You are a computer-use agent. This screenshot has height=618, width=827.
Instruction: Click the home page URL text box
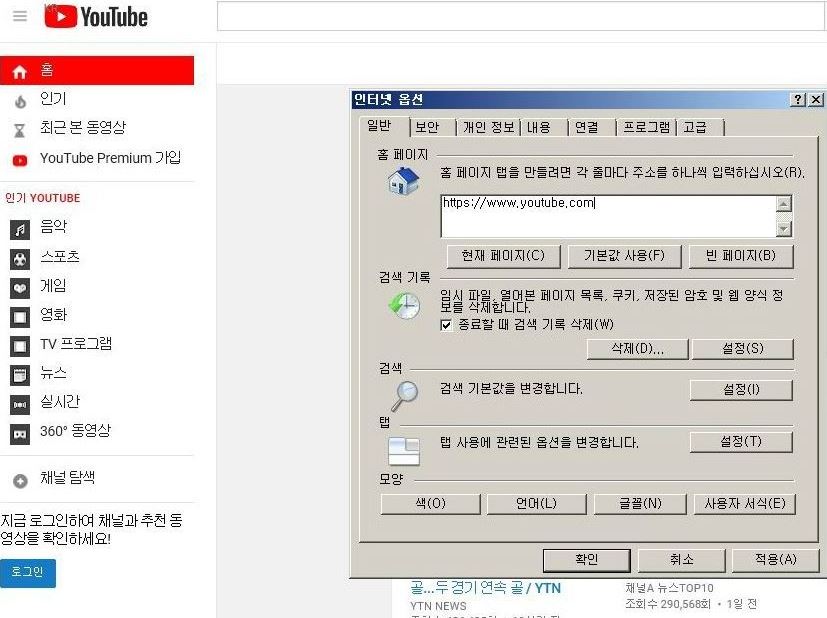click(x=608, y=216)
